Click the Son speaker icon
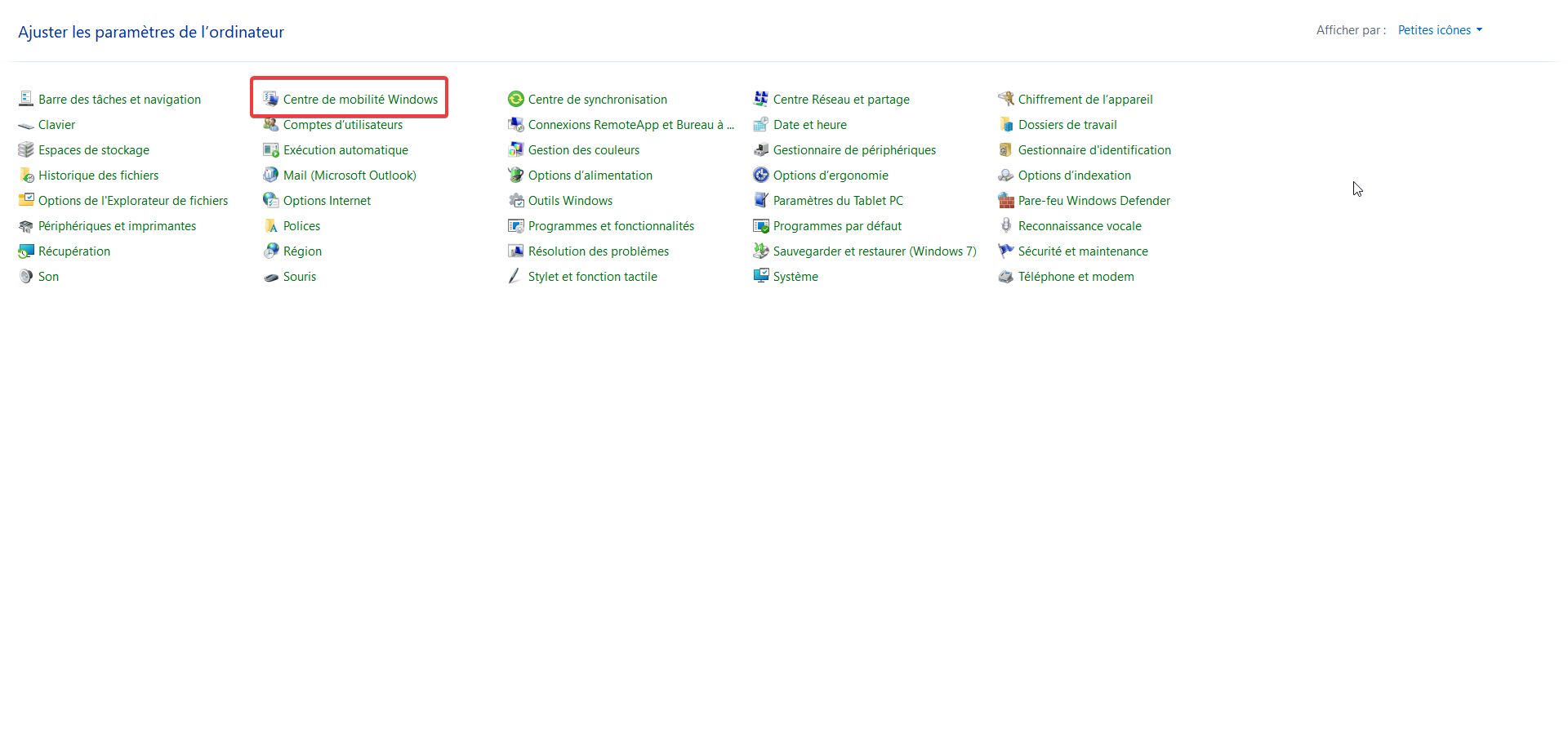 pyautogui.click(x=26, y=277)
